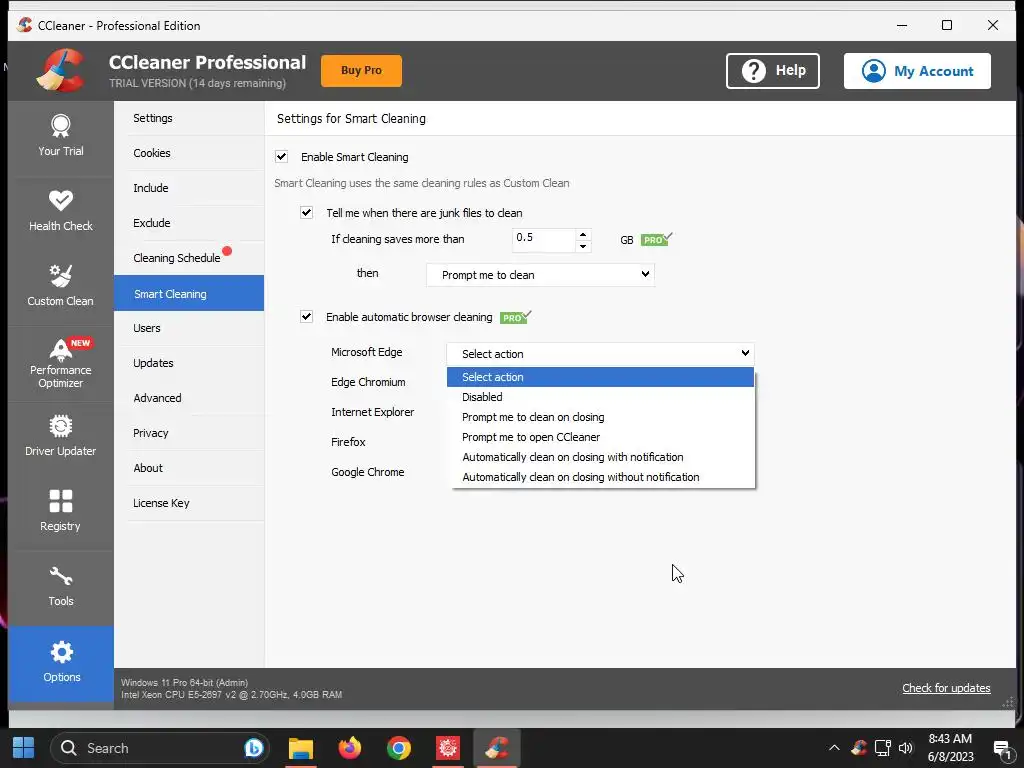Image resolution: width=1024 pixels, height=768 pixels.
Task: Launch Google Chrome from taskbar
Action: 398,748
